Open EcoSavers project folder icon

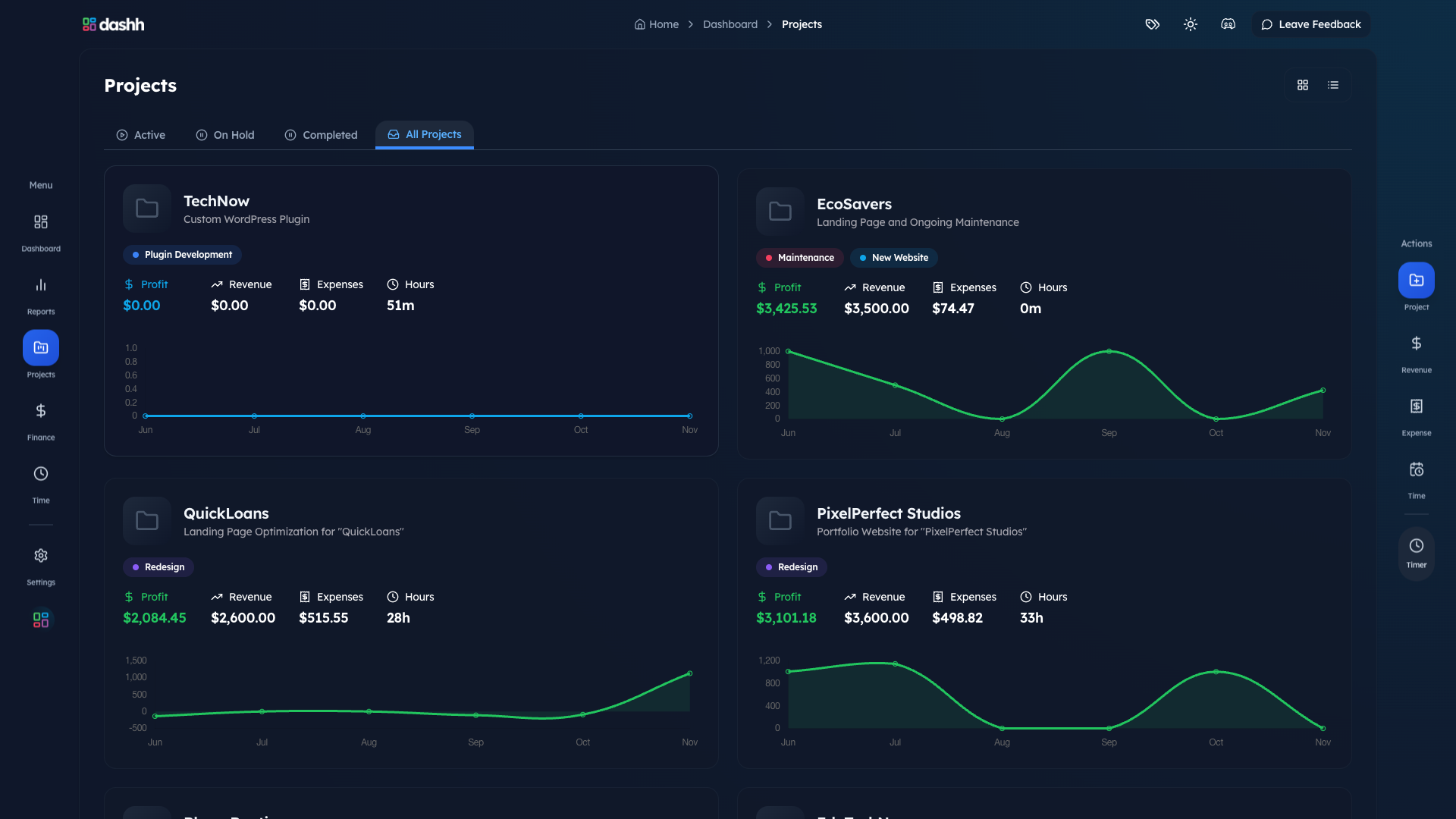(x=780, y=212)
